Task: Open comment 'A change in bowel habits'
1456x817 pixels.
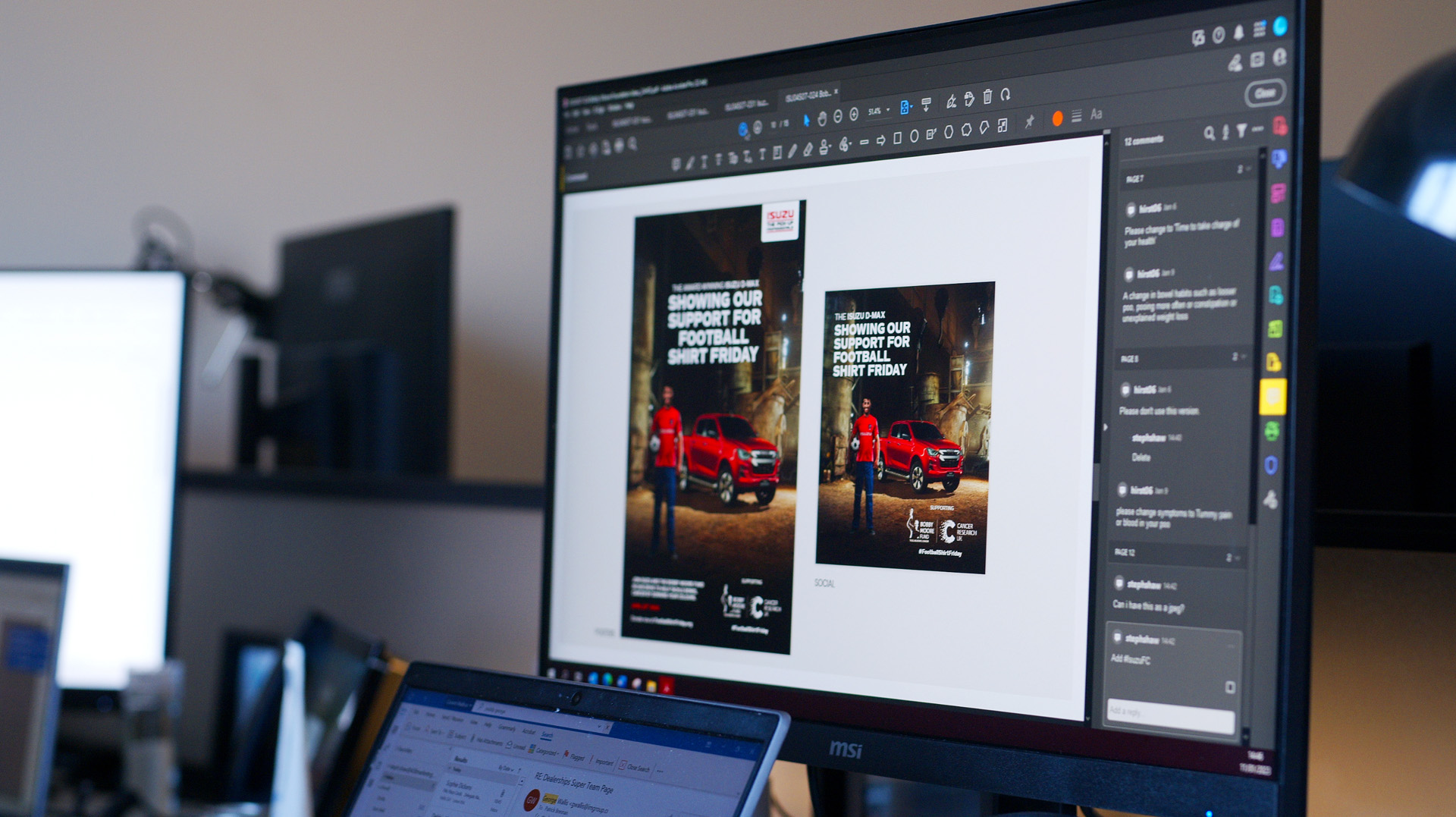Action: tap(1180, 304)
